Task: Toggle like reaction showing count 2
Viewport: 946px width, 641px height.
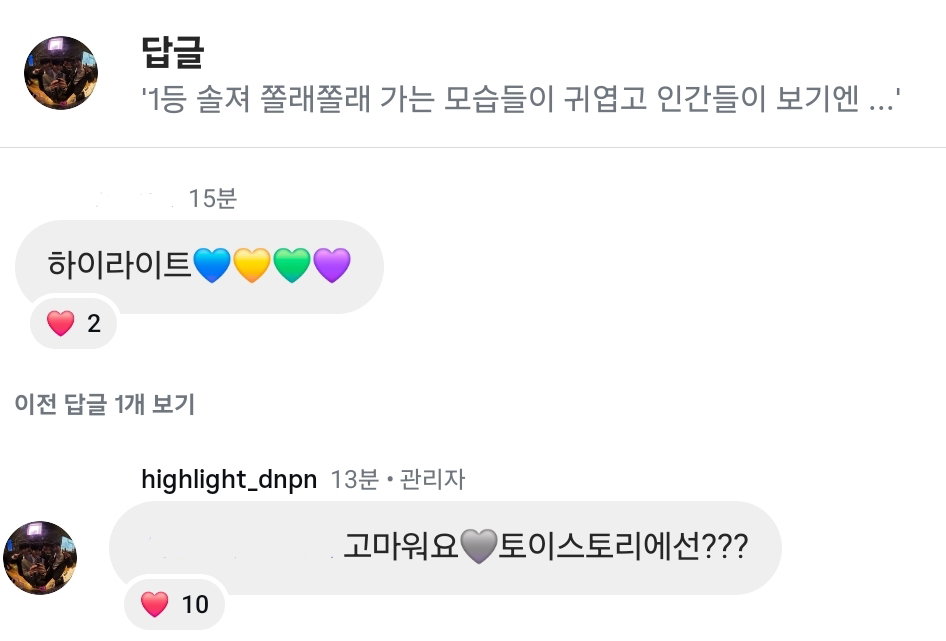Action: coord(73,323)
